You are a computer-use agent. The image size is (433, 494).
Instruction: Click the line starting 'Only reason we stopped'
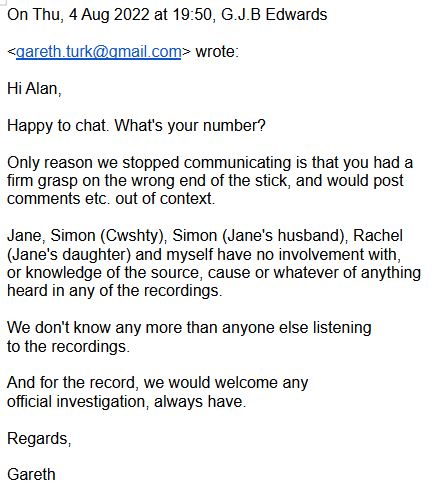click(210, 163)
